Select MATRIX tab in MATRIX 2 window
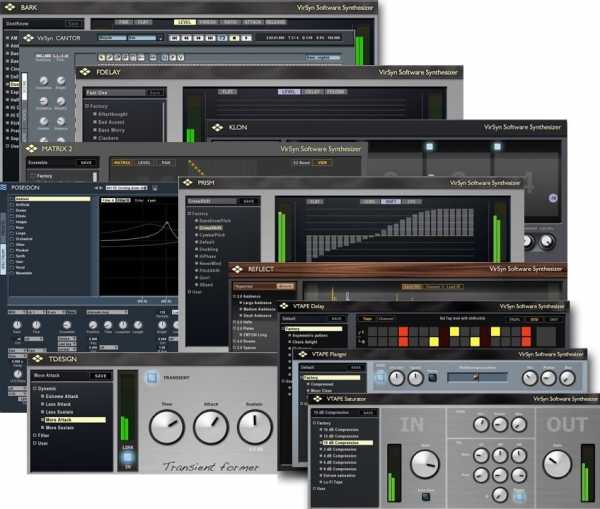 point(122,163)
